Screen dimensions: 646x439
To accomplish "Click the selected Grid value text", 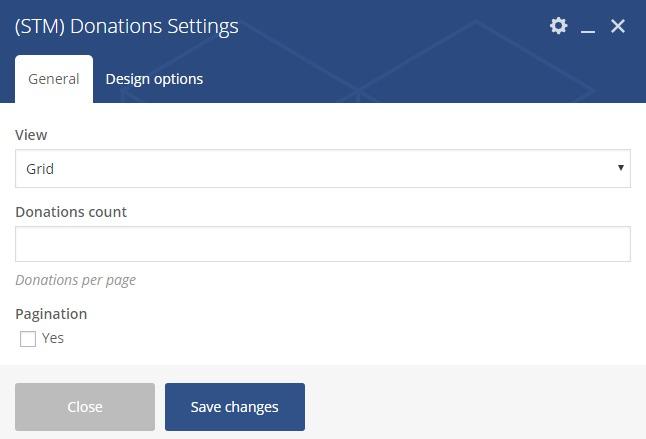I will point(40,169).
